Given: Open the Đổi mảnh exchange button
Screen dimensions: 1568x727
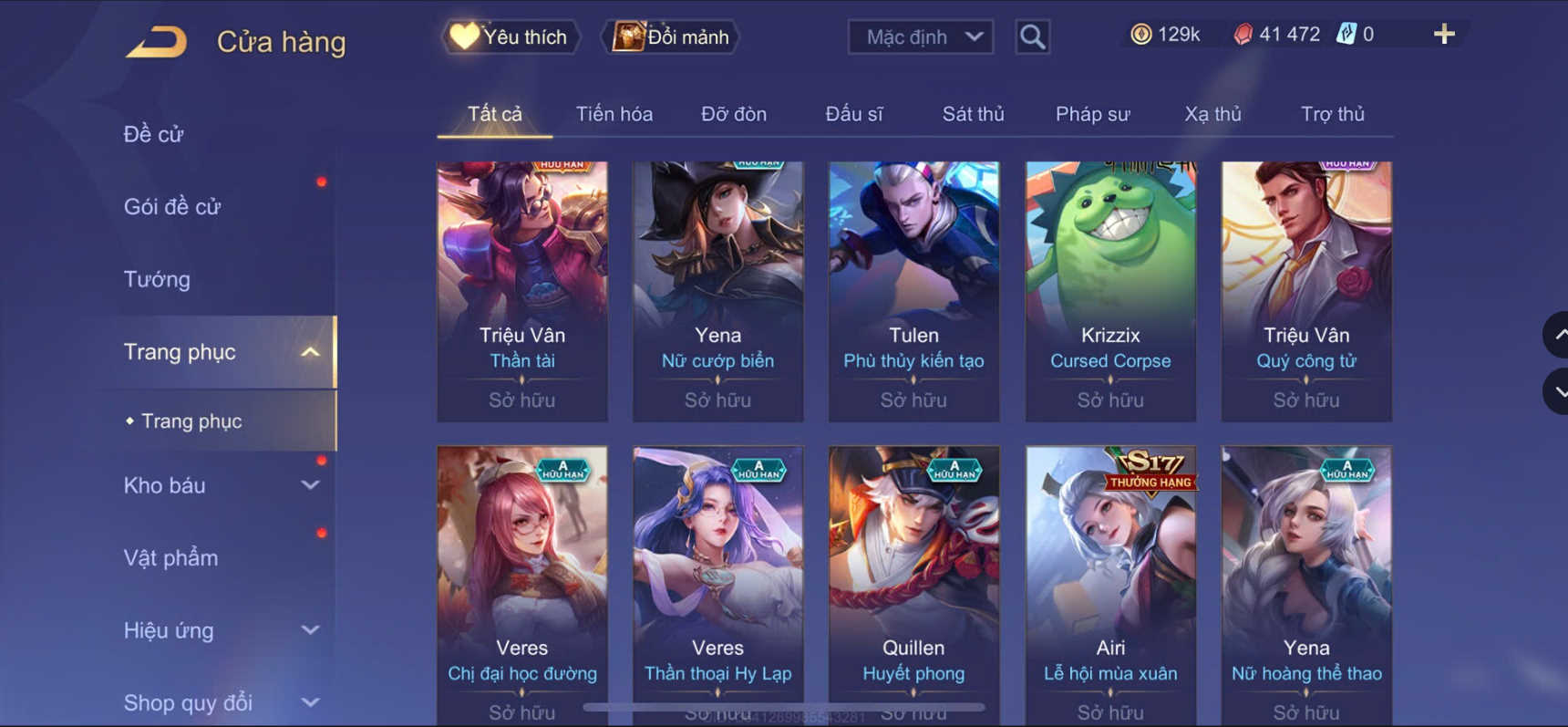Looking at the screenshot, I should point(670,36).
